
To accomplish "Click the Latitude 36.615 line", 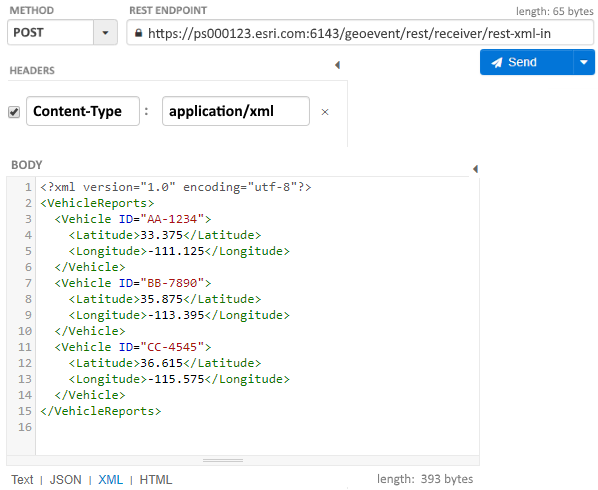I will click(165, 363).
